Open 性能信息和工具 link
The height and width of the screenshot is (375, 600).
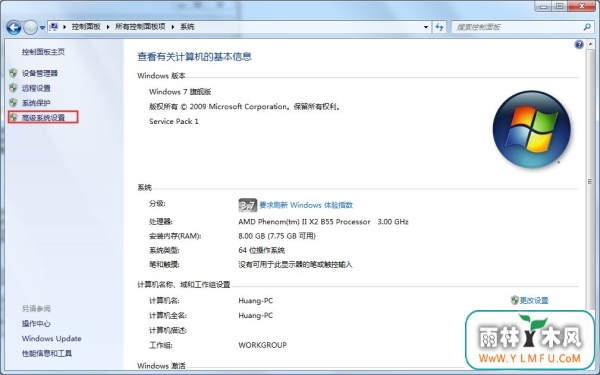point(47,353)
